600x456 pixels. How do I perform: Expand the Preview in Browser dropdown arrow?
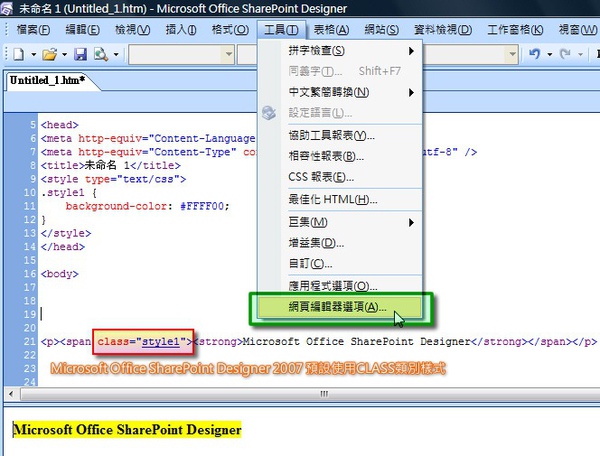(116, 55)
